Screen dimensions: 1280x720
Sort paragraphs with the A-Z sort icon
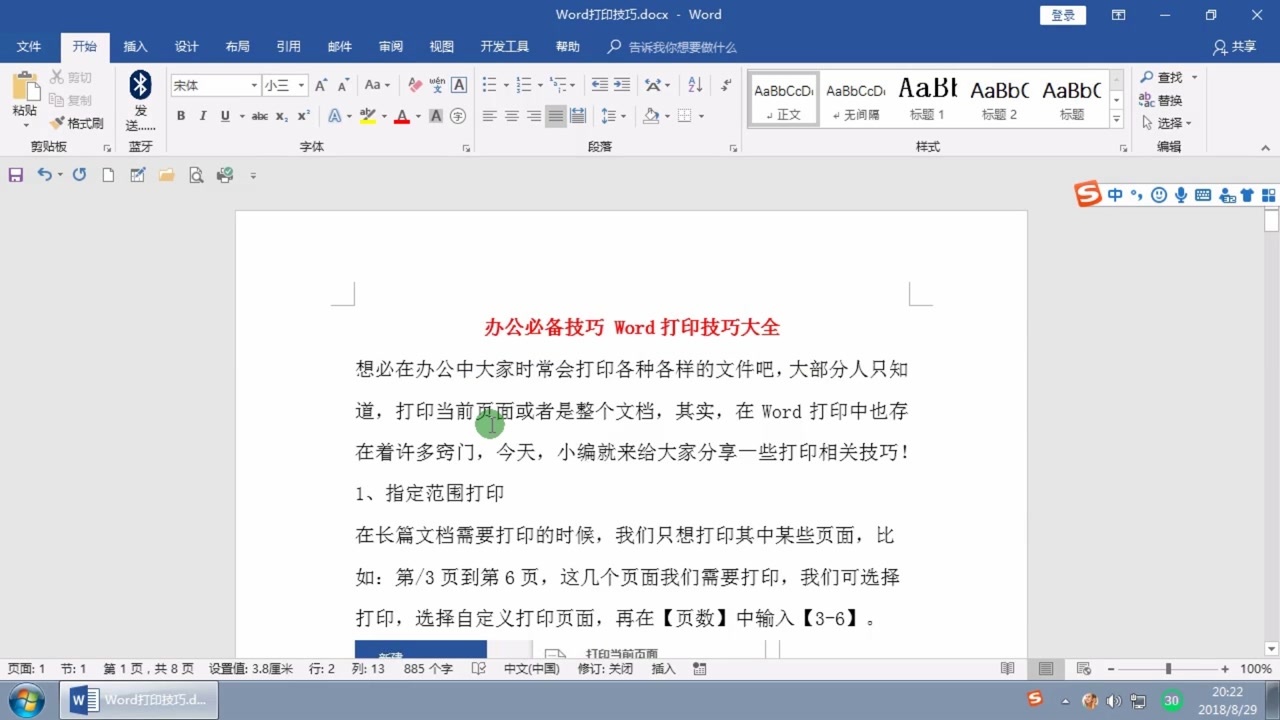(695, 86)
